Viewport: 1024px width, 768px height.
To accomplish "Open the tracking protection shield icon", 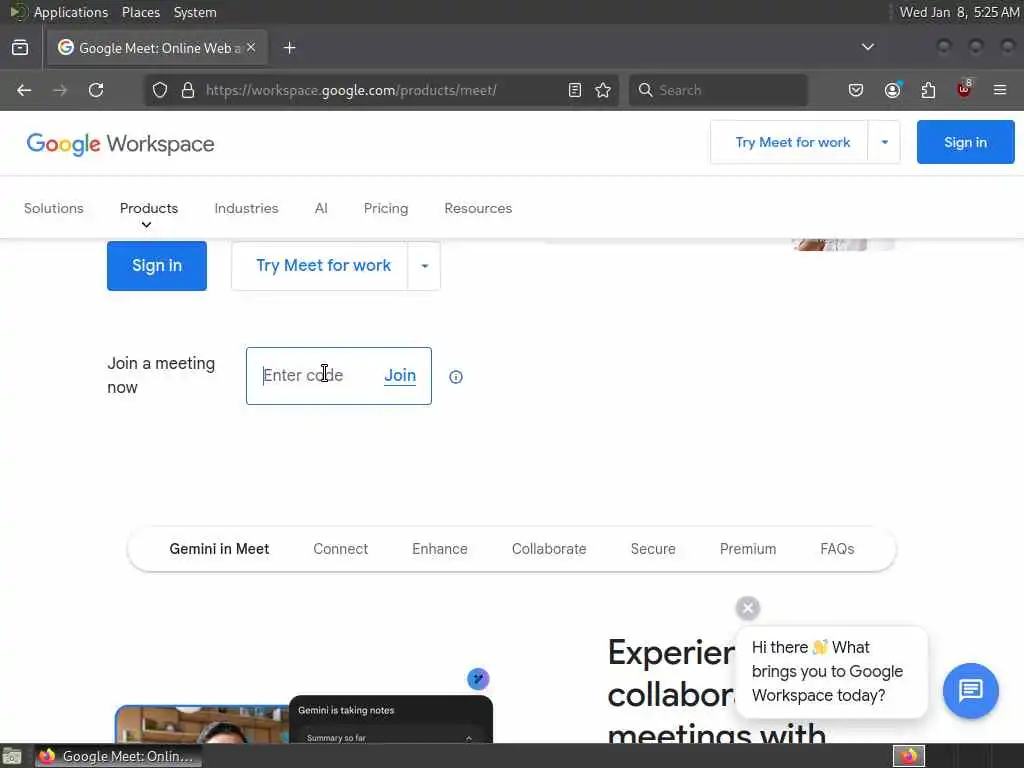I will [160, 90].
